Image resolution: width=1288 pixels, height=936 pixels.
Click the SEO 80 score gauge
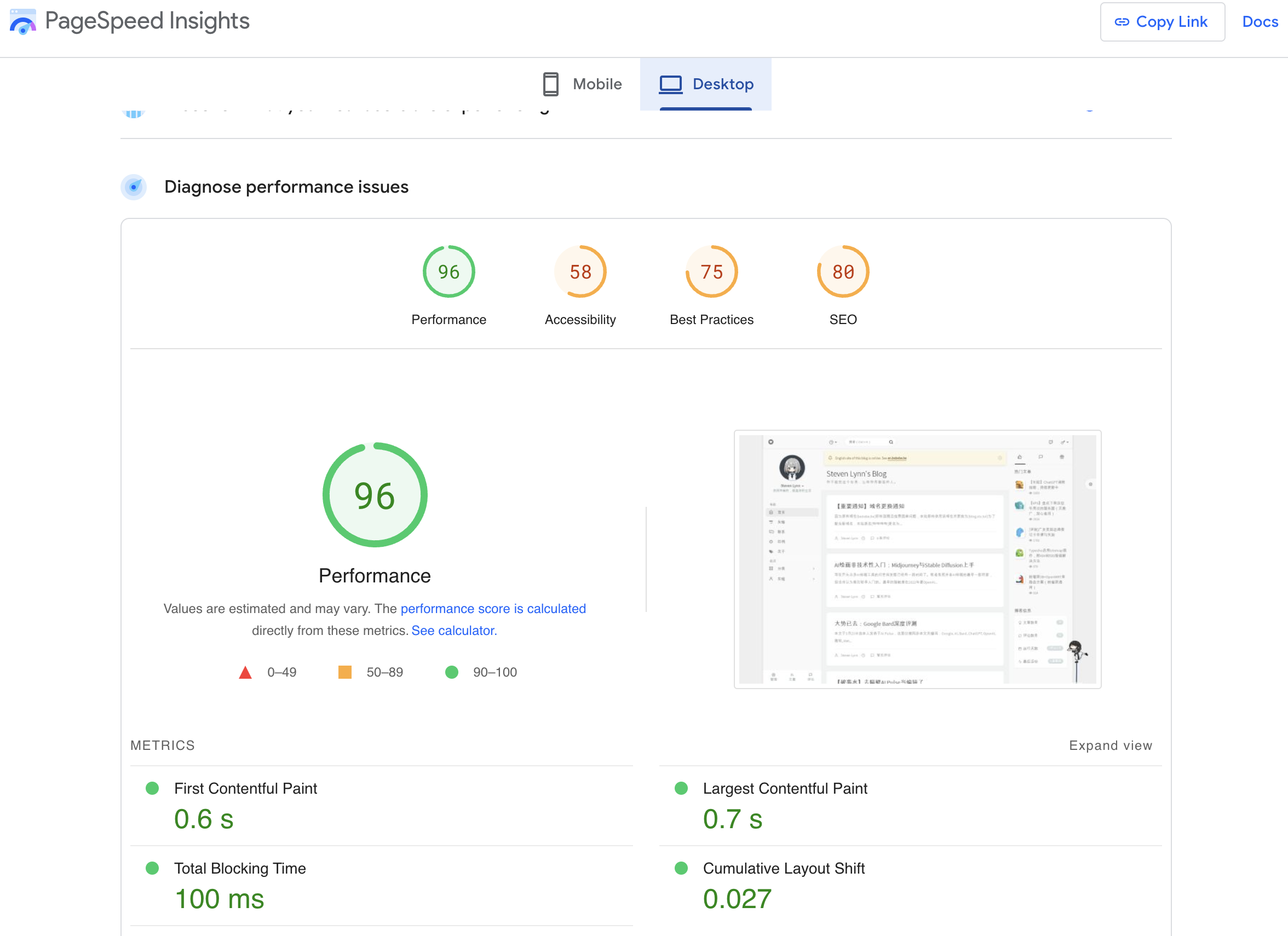coord(843,272)
